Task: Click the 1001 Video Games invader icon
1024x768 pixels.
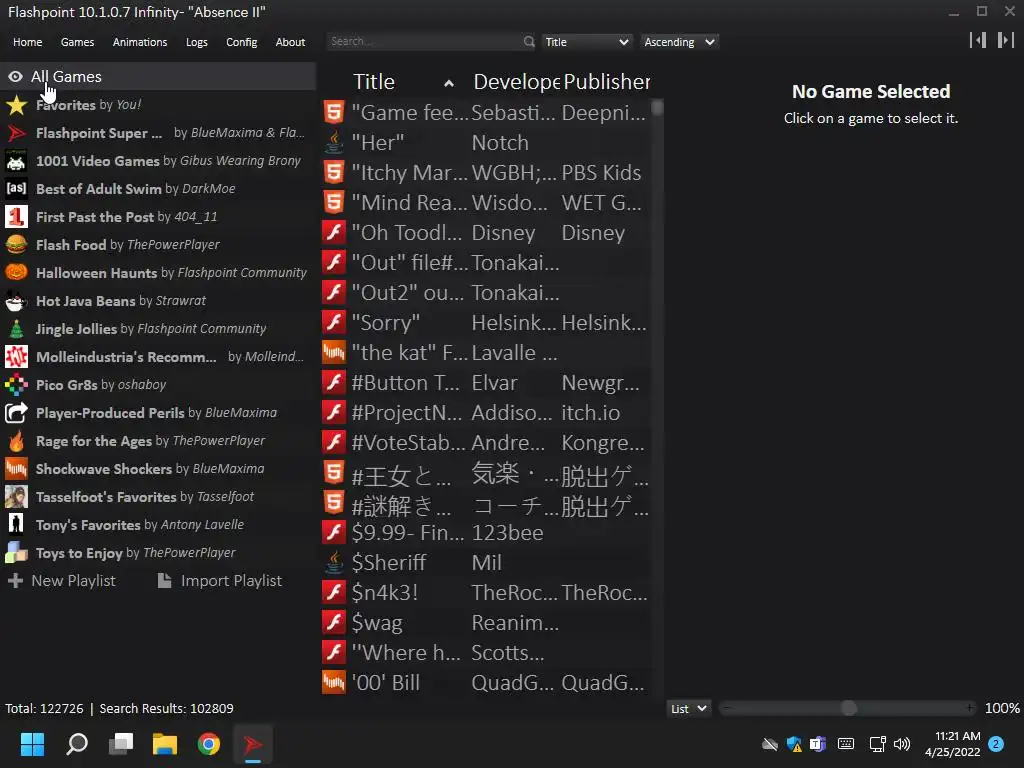Action: tap(16, 161)
